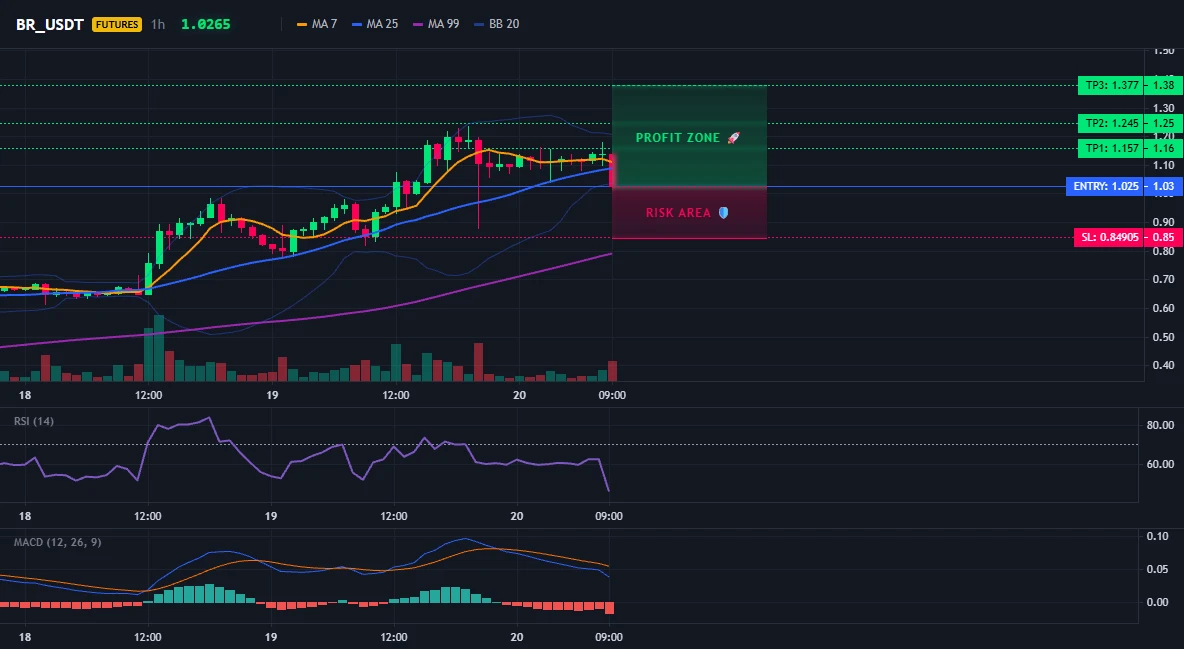Click 1.30 on the price axis
1184x649 pixels.
1164,108
